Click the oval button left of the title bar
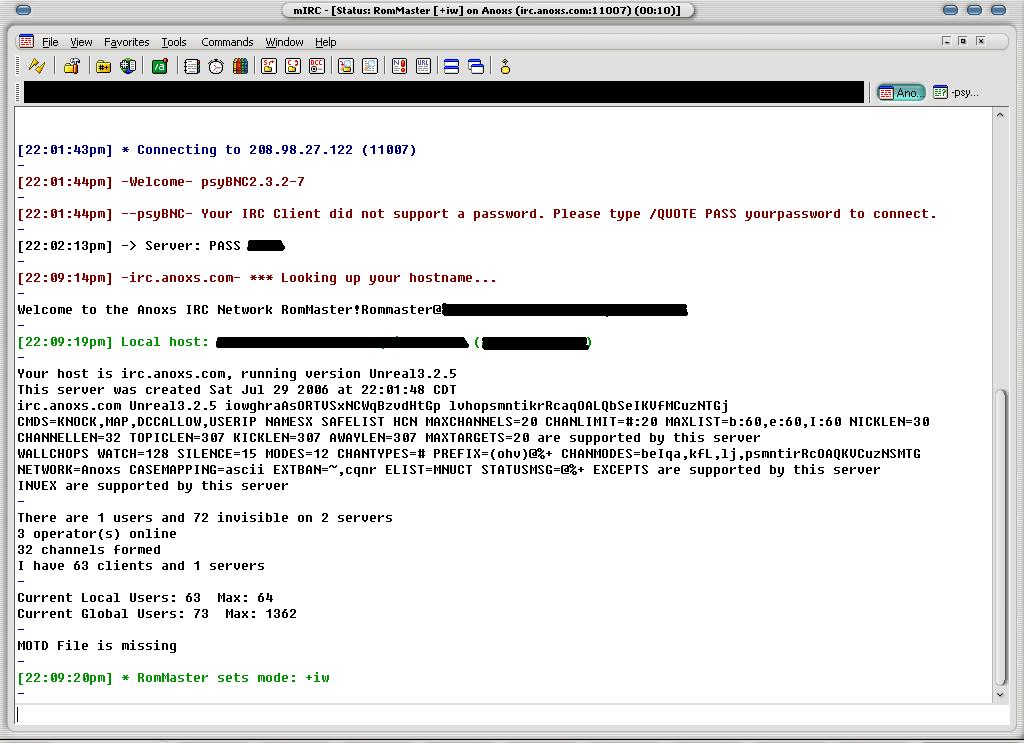 point(23,10)
